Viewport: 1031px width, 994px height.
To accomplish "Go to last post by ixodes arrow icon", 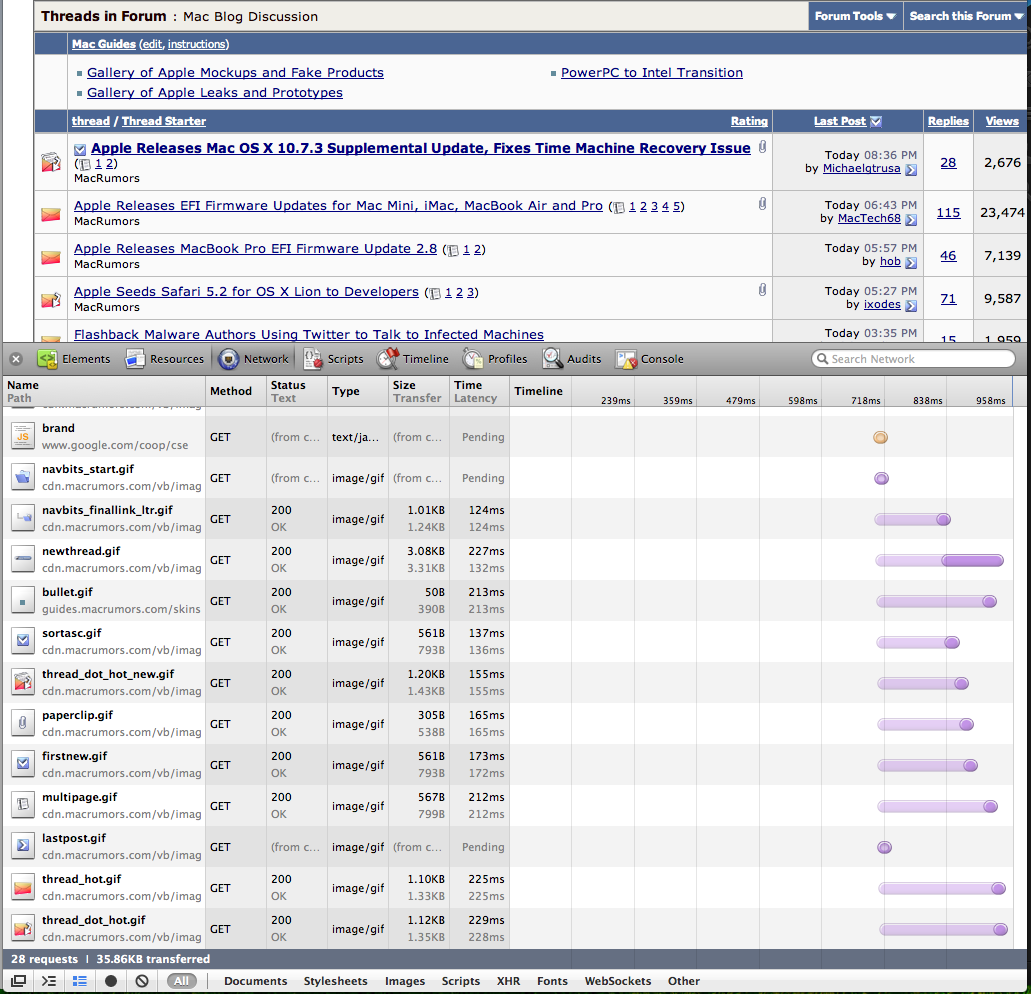I will tap(911, 306).
